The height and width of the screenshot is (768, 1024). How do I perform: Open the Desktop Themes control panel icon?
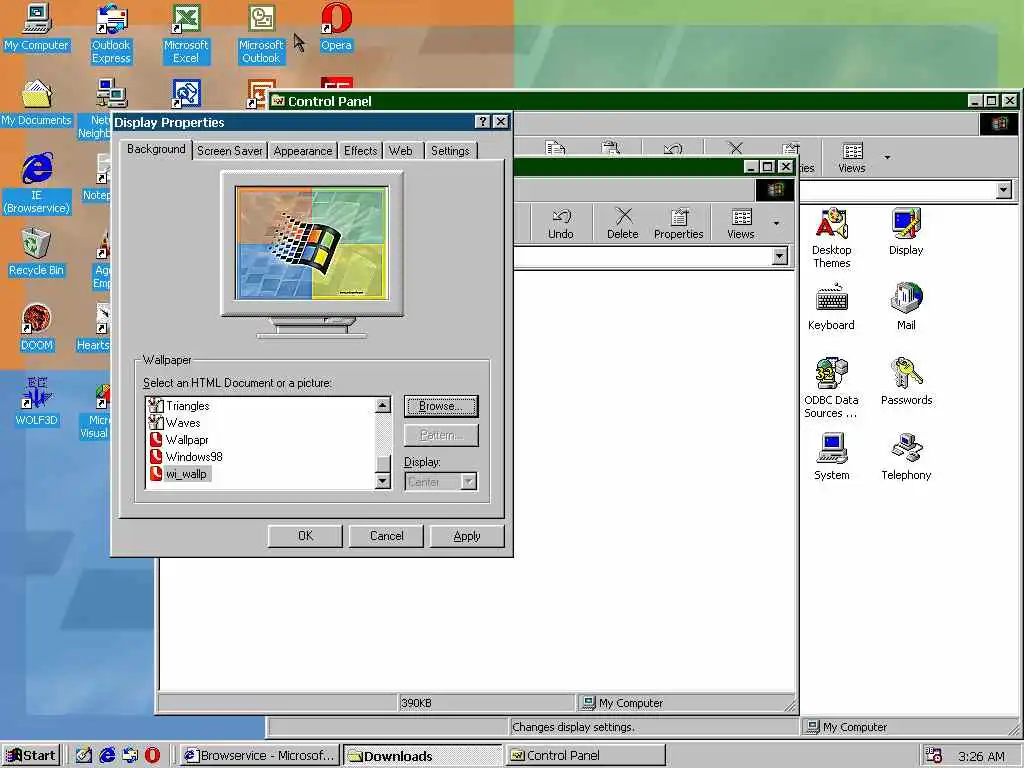[x=831, y=238]
